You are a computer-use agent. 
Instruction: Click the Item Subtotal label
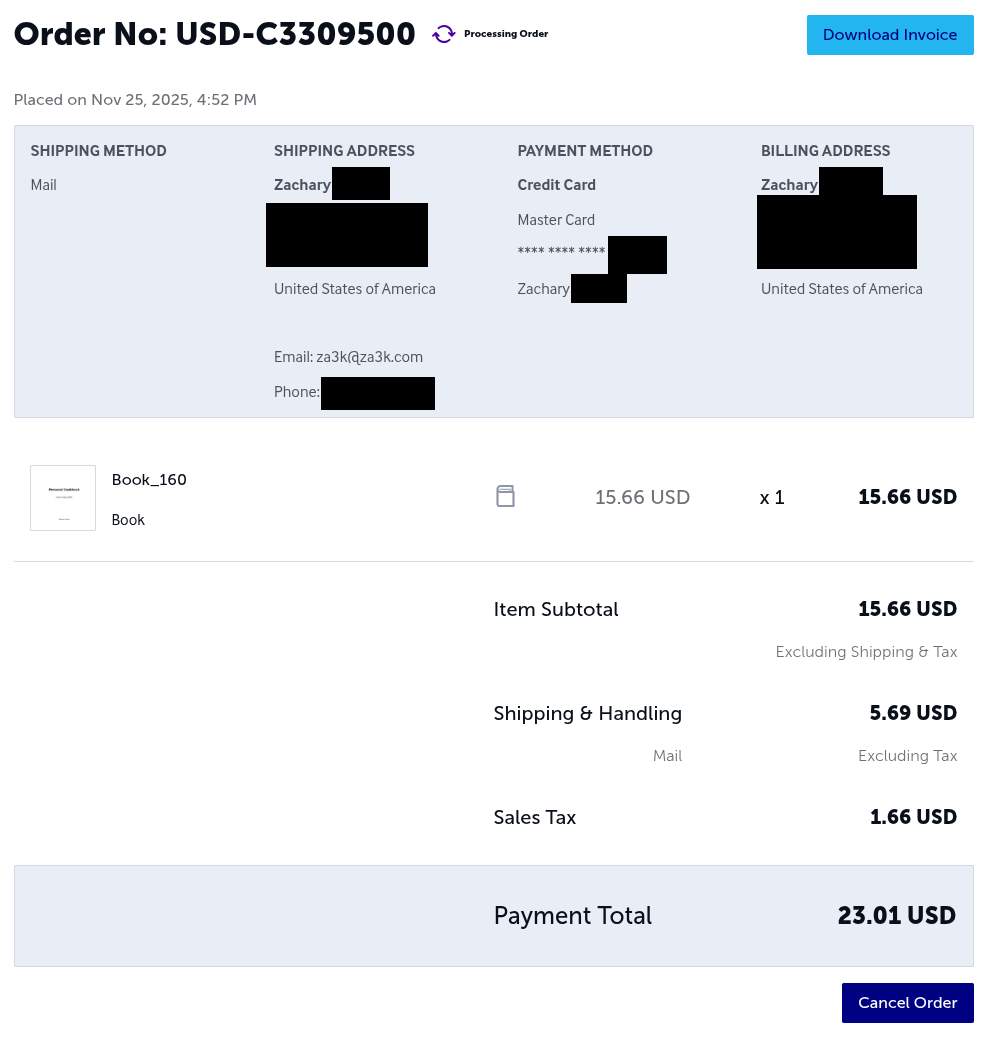[x=556, y=609]
